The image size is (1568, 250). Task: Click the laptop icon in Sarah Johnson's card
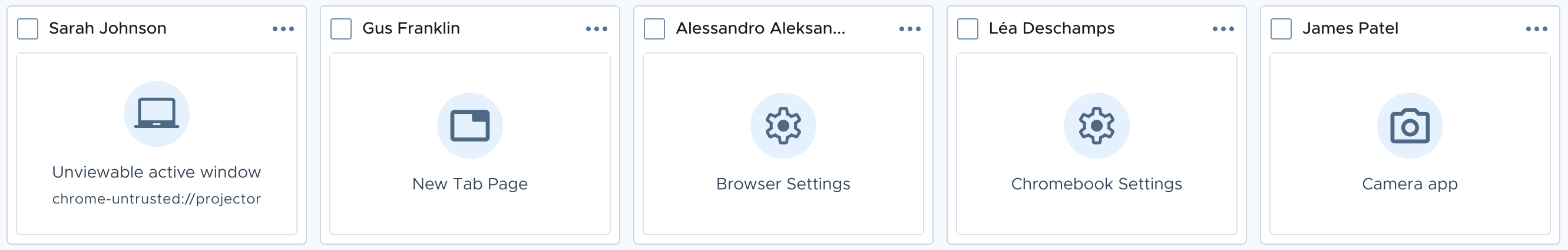pos(157,114)
